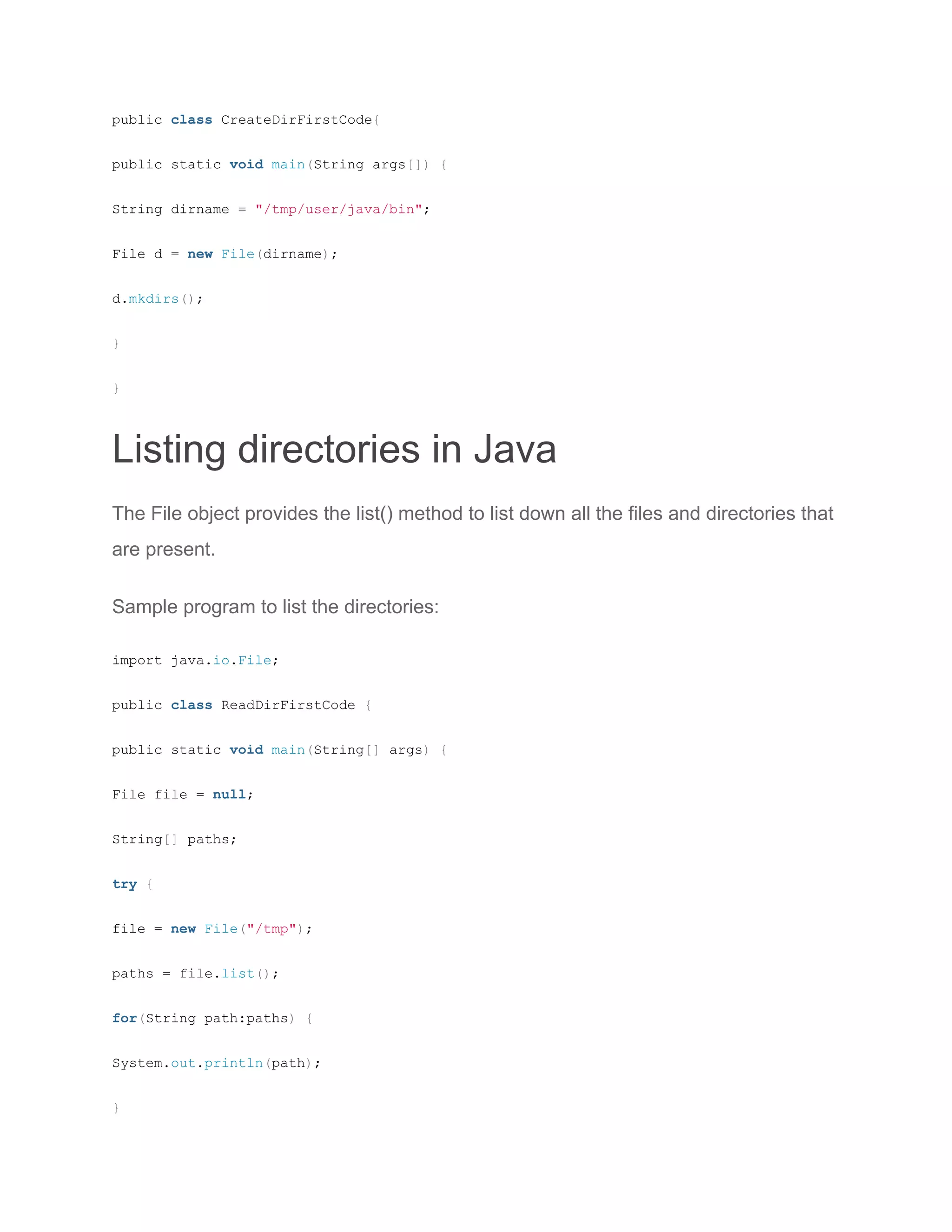Click 'Sample program to list the directories' text
The width and height of the screenshot is (952, 1232).
click(275, 607)
